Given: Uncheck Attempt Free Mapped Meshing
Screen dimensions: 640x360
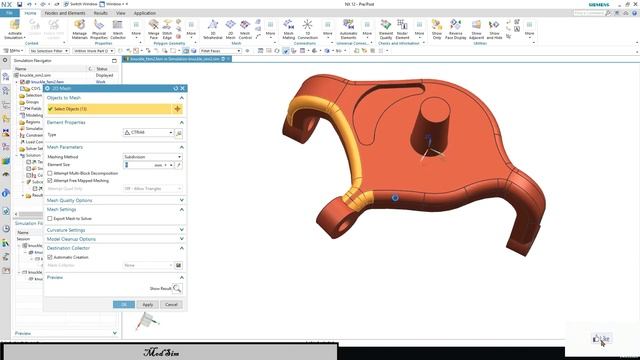Looking at the screenshot, I should click(x=50, y=180).
